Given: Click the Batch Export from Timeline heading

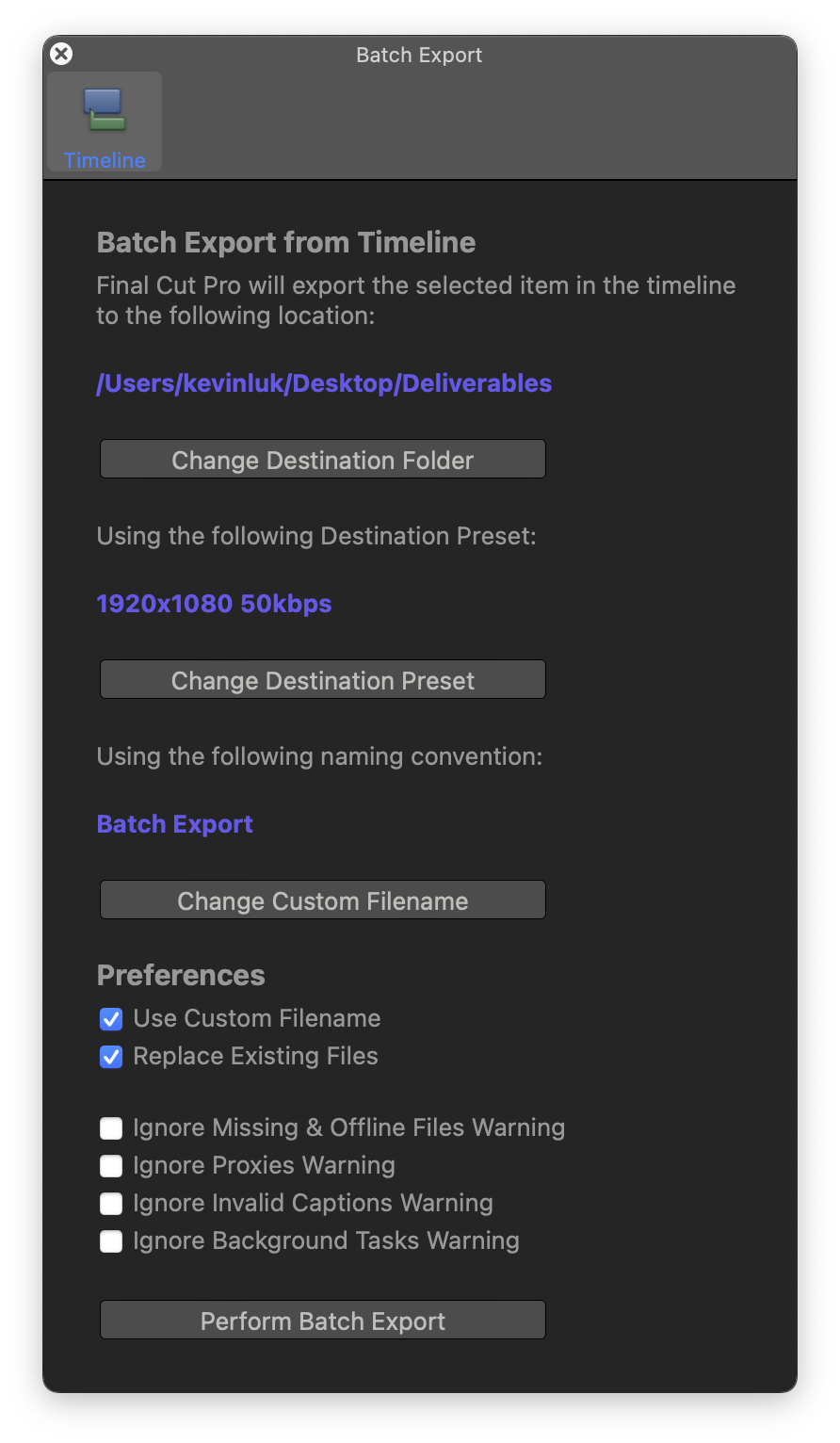Looking at the screenshot, I should [286, 242].
